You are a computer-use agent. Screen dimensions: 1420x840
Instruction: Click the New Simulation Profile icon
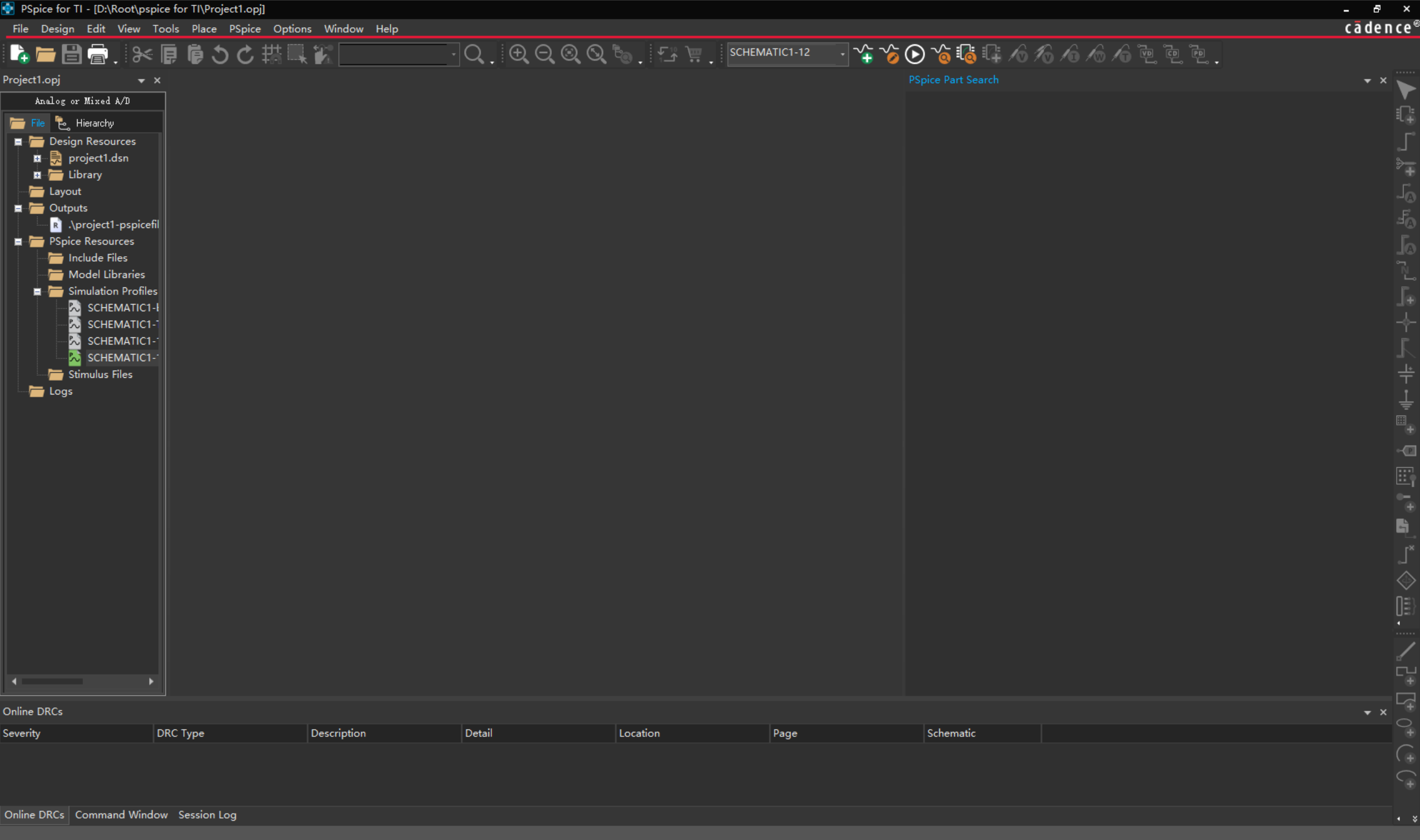tap(864, 54)
